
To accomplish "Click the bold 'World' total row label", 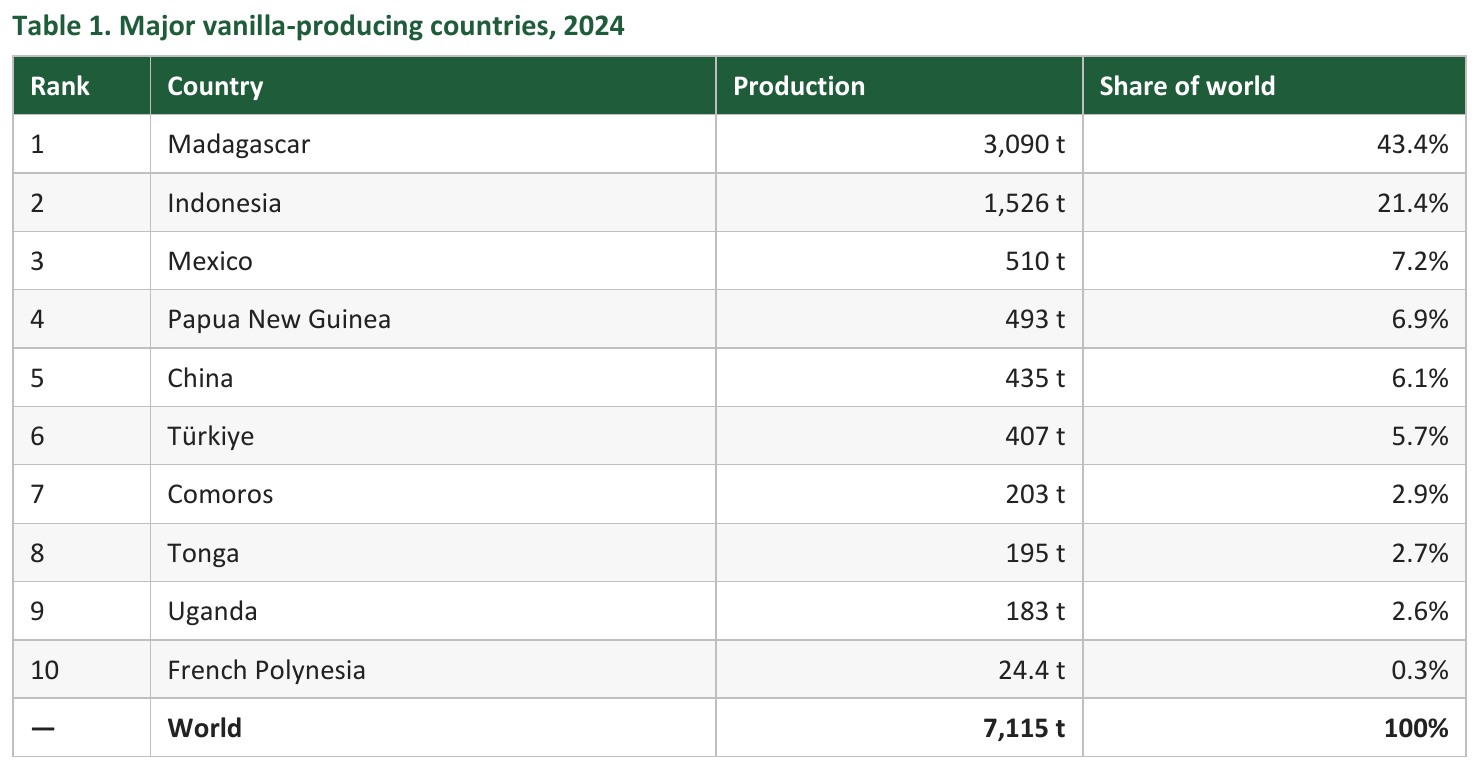I will [x=204, y=727].
